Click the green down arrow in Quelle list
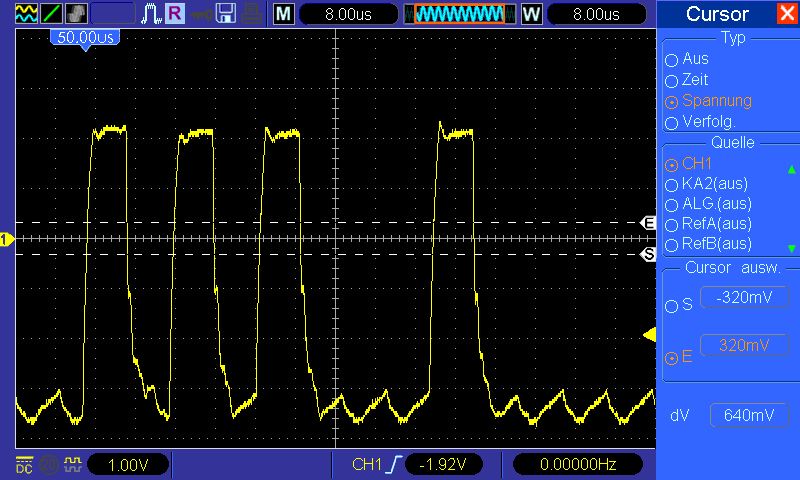The image size is (800, 480). [791, 248]
